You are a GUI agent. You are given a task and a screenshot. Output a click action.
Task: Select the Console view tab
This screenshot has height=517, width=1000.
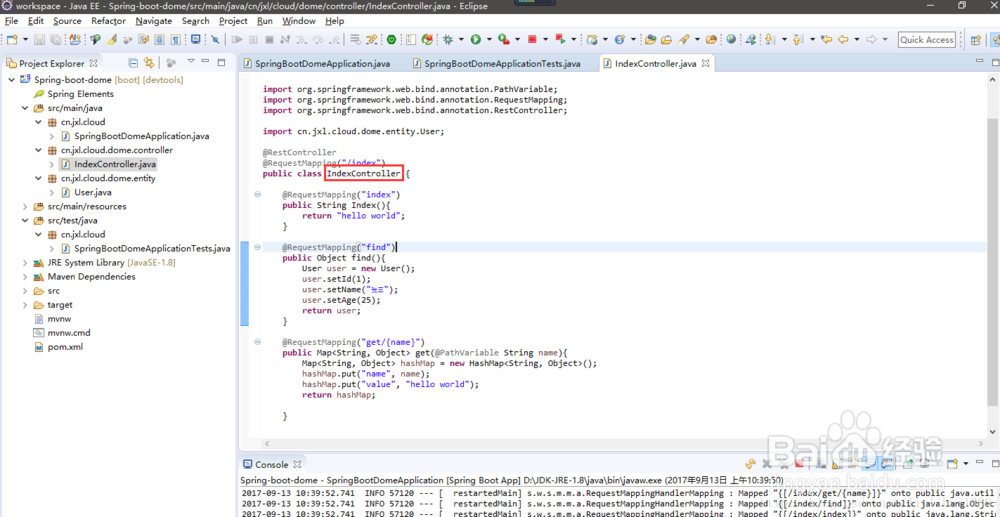pos(273,464)
